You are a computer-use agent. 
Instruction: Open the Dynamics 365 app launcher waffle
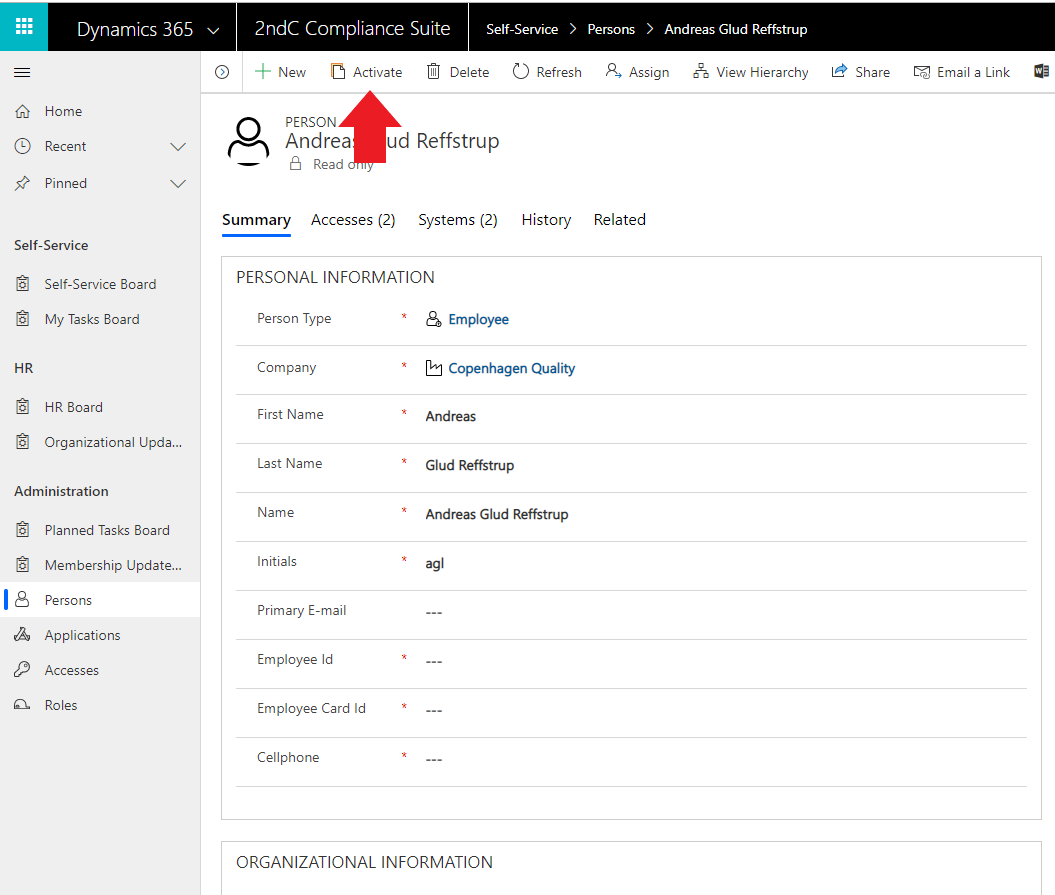click(23, 27)
